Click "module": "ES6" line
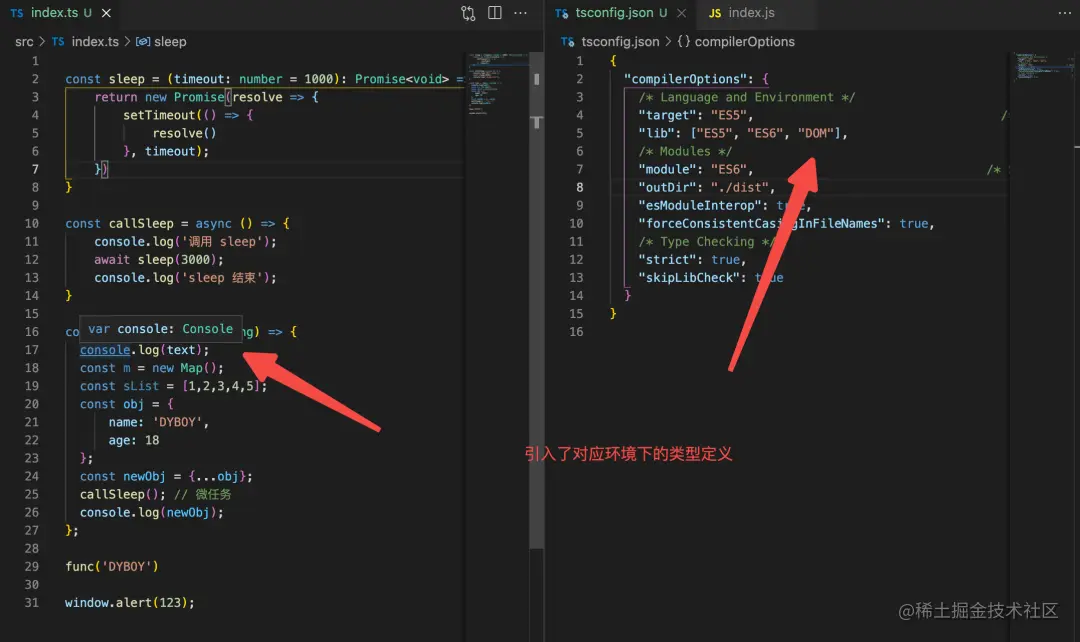 (696, 169)
